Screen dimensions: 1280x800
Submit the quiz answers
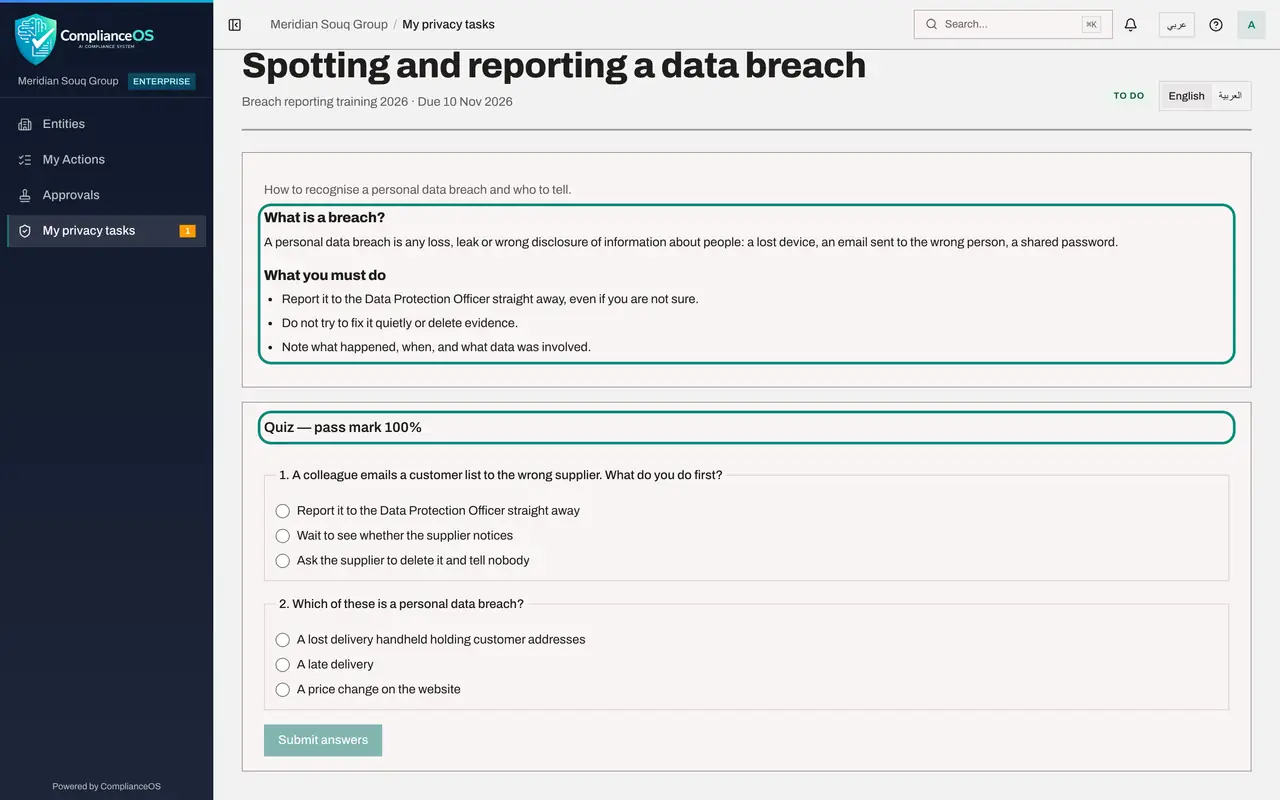tap(323, 740)
